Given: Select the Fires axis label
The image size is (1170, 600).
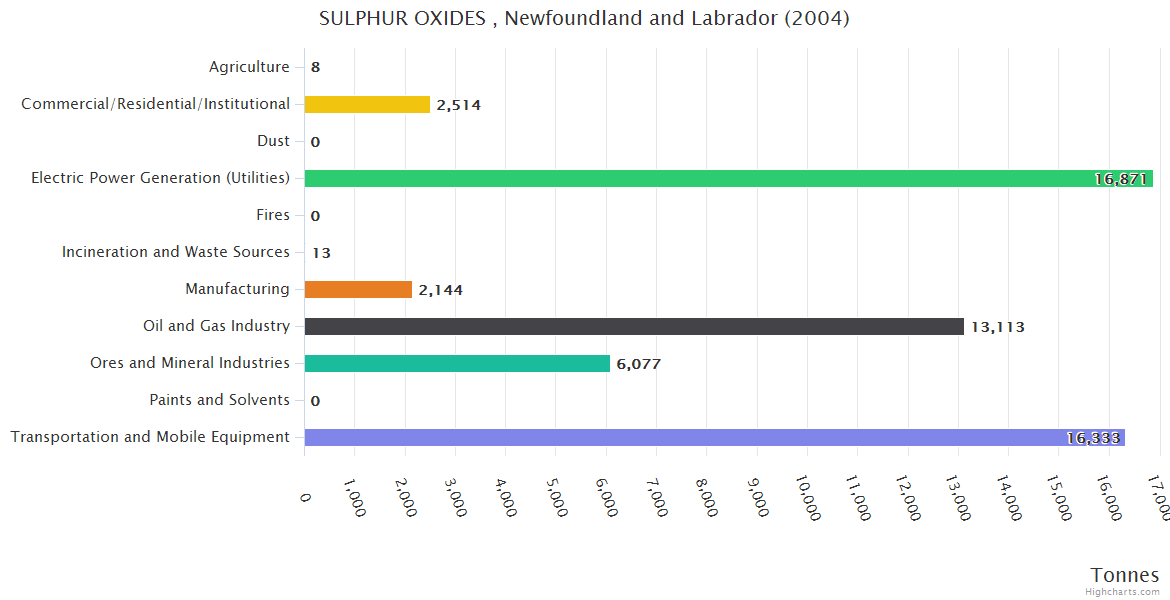Looking at the screenshot, I should coord(273,215).
